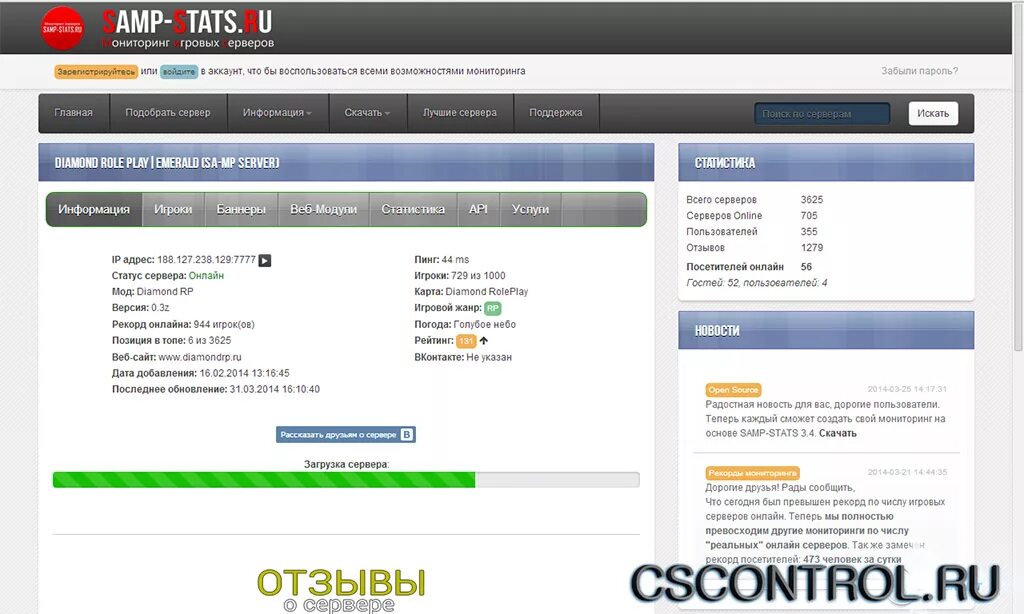The width and height of the screenshot is (1024, 614).
Task: Click the Дата добавления 16.02.2014 text
Action: 200,373
